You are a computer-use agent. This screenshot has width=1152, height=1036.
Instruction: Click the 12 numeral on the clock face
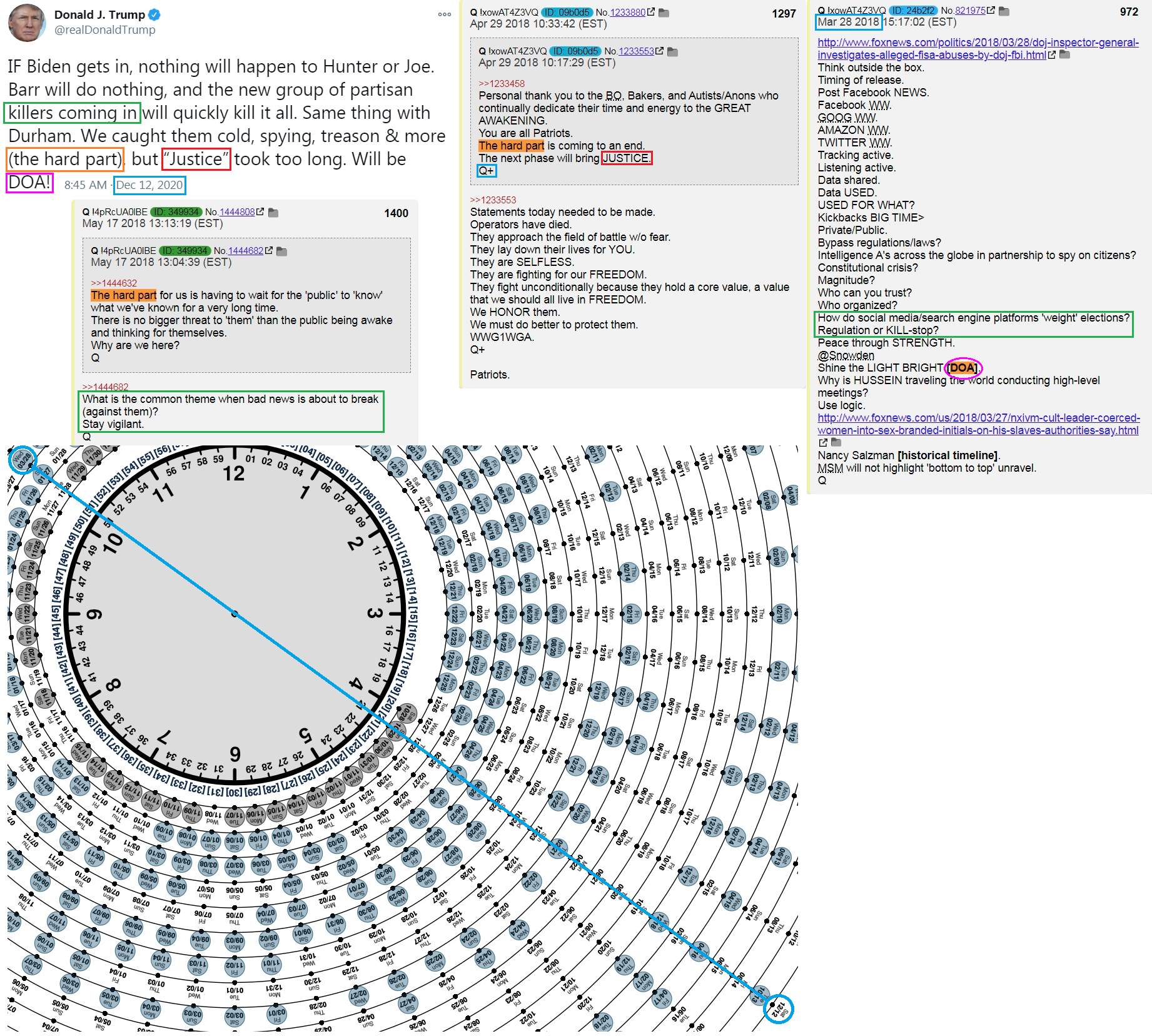[234, 474]
